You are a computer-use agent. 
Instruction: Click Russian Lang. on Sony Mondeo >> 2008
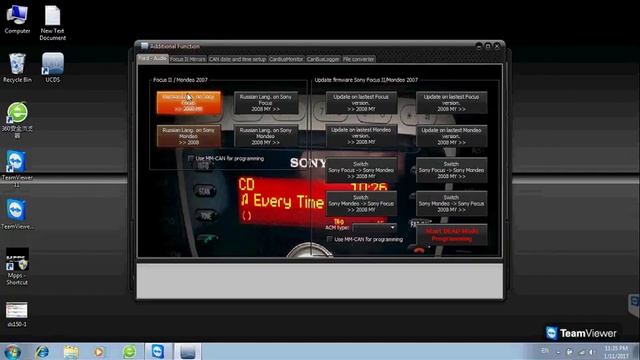pos(189,136)
